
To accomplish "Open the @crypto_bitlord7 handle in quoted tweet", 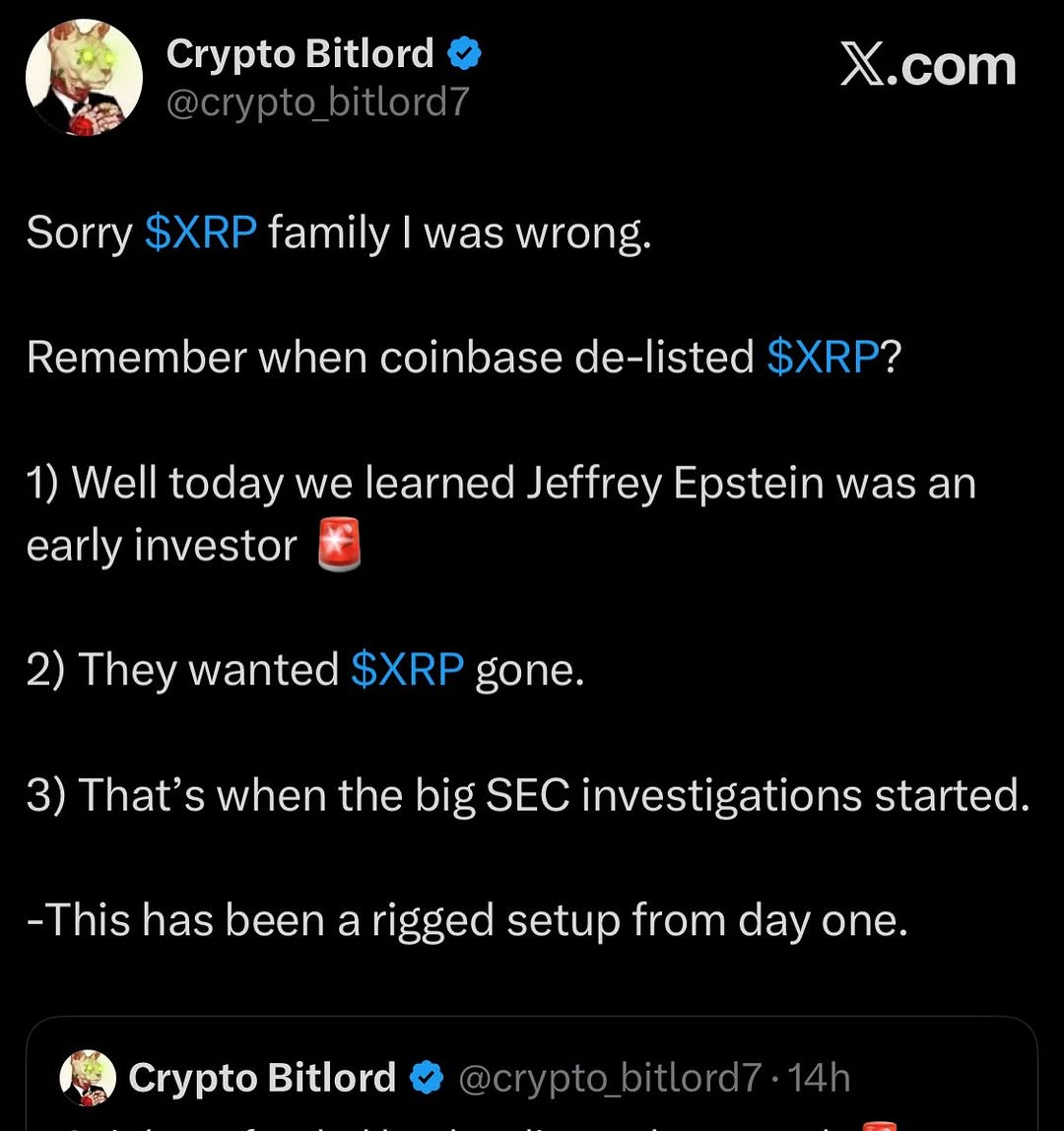I will coord(611,1078).
